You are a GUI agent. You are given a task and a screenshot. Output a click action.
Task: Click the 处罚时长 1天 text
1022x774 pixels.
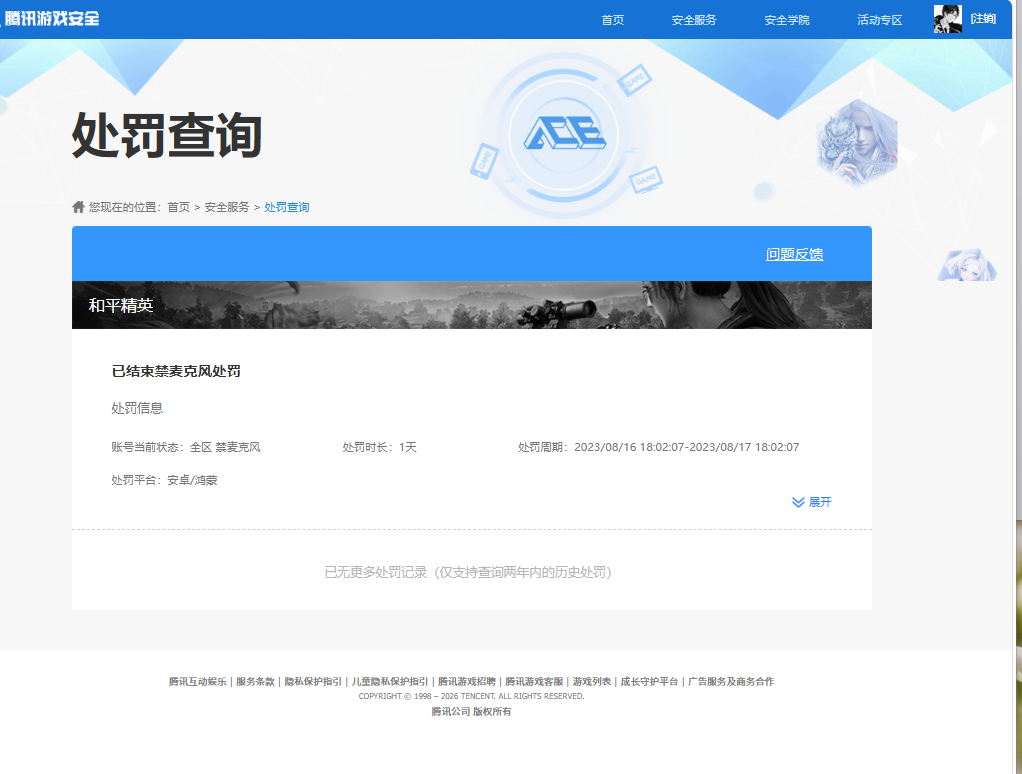[x=379, y=447]
